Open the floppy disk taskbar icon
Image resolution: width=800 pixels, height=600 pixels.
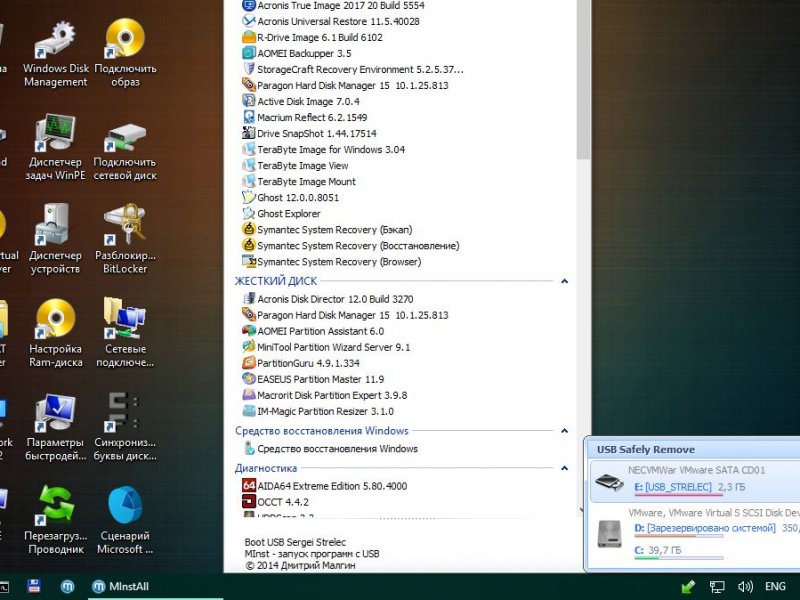pos(34,586)
